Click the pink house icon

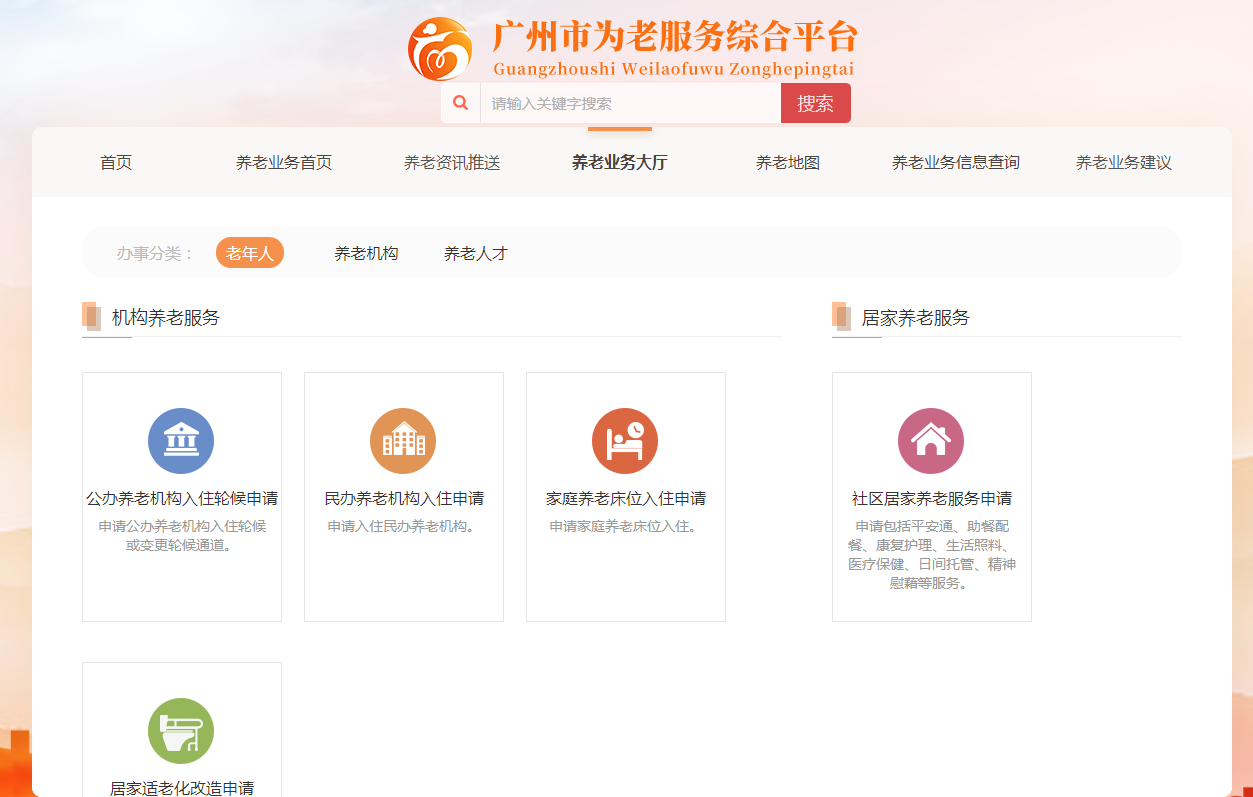(x=931, y=441)
